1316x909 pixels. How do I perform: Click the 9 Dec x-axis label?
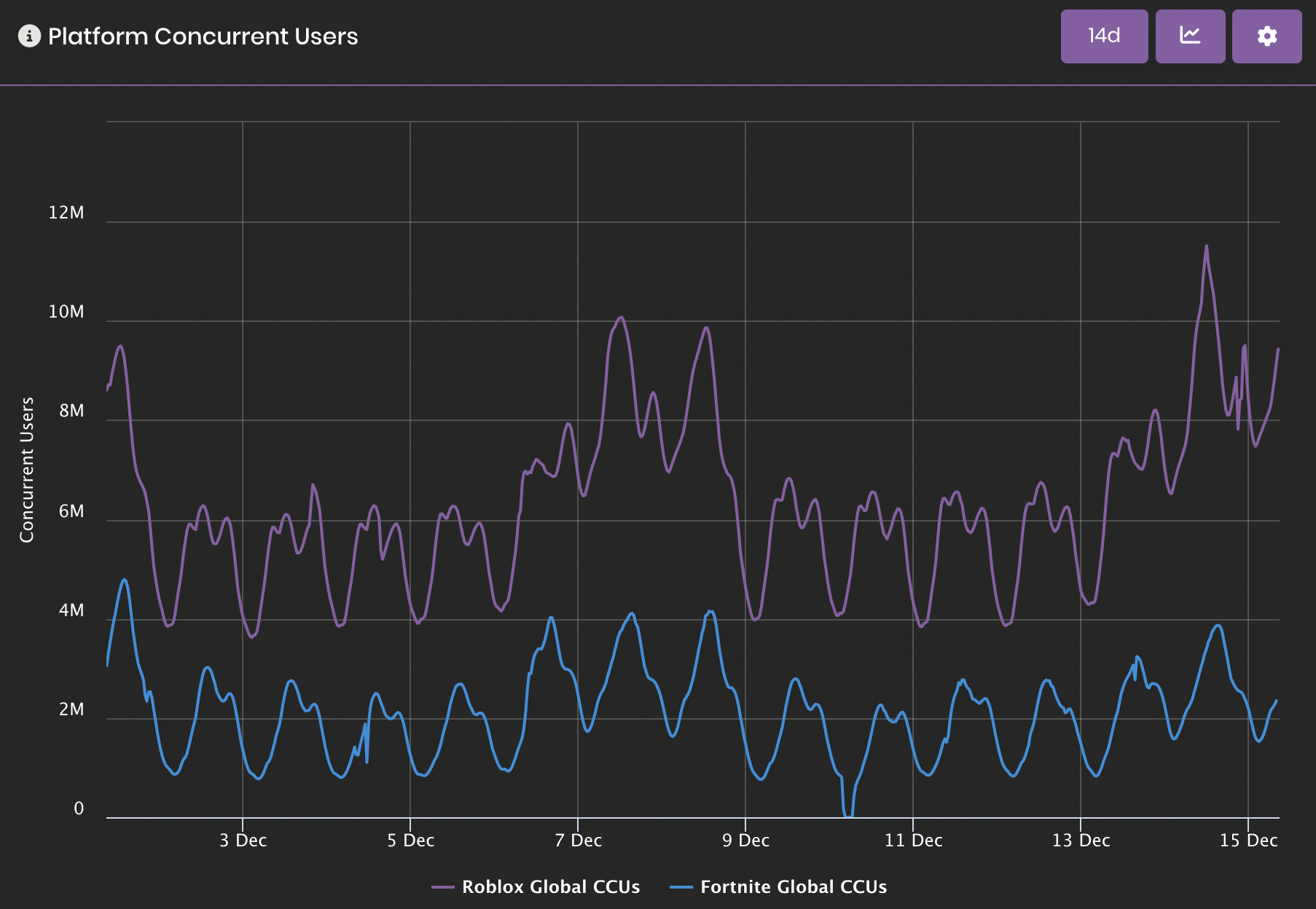(x=745, y=841)
